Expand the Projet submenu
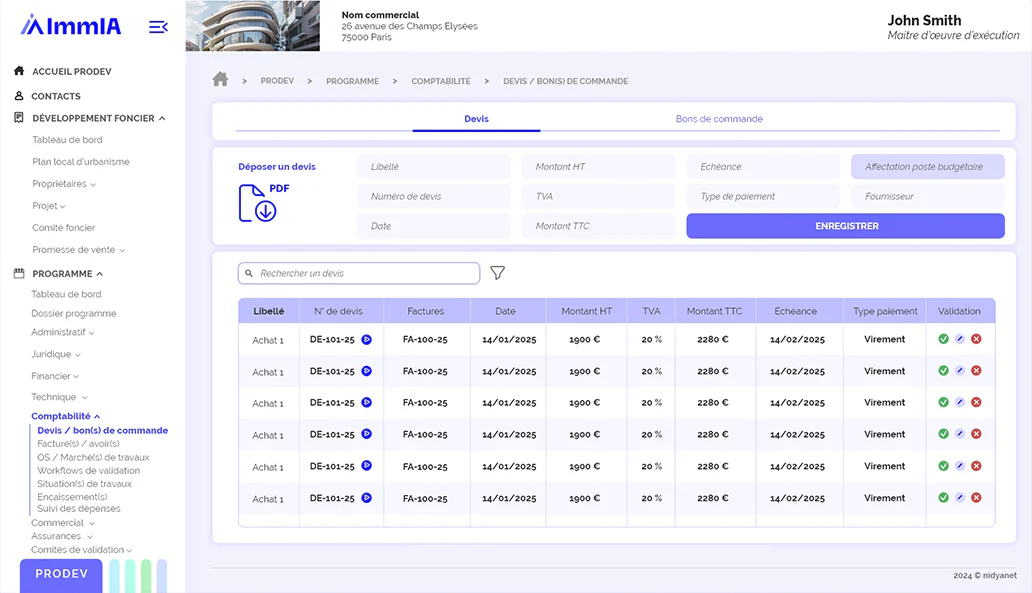Viewport: 1032px width, 593px height. [x=63, y=207]
